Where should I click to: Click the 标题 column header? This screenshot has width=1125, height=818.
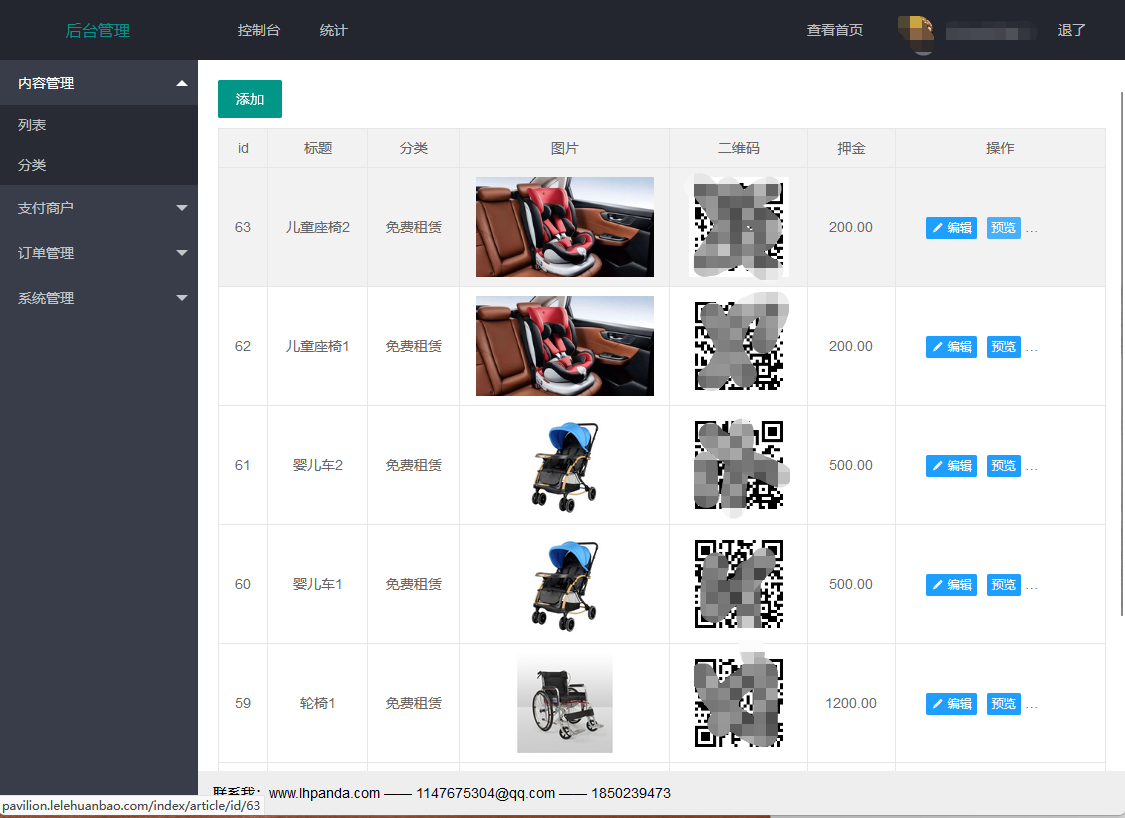point(318,148)
